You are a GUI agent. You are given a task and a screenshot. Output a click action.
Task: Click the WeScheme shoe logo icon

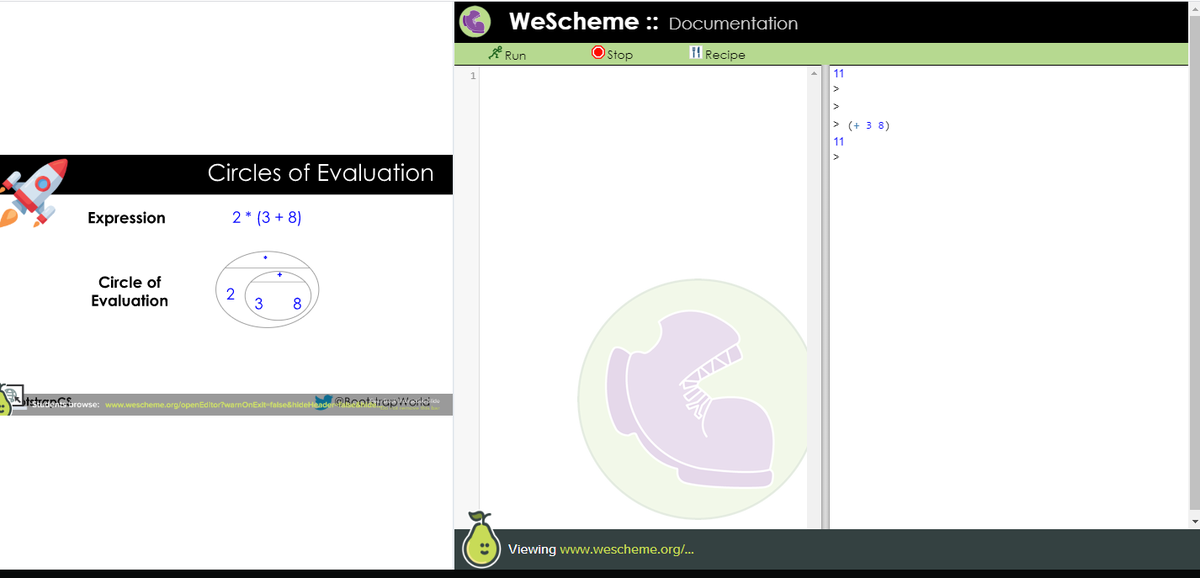(x=476, y=21)
